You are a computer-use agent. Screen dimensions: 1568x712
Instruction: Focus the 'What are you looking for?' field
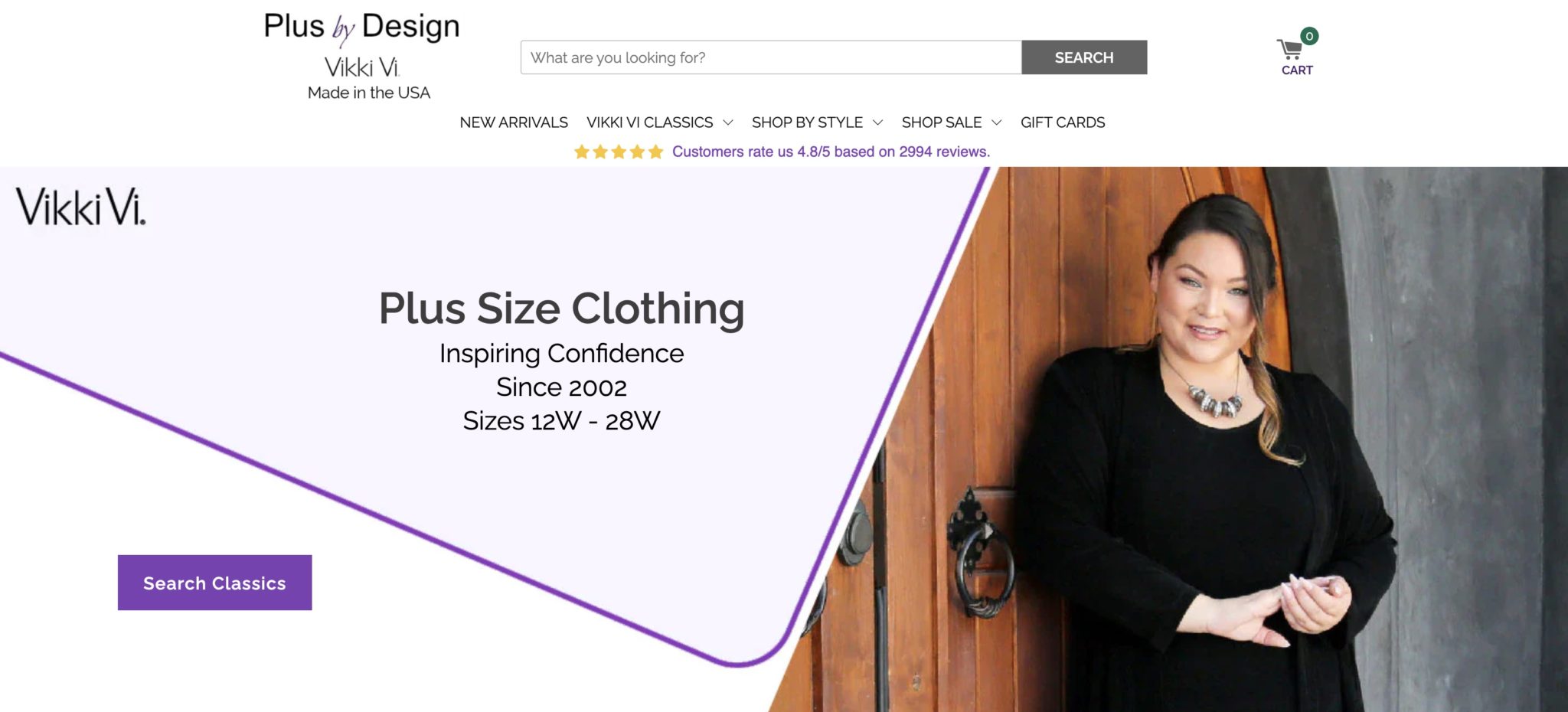771,57
